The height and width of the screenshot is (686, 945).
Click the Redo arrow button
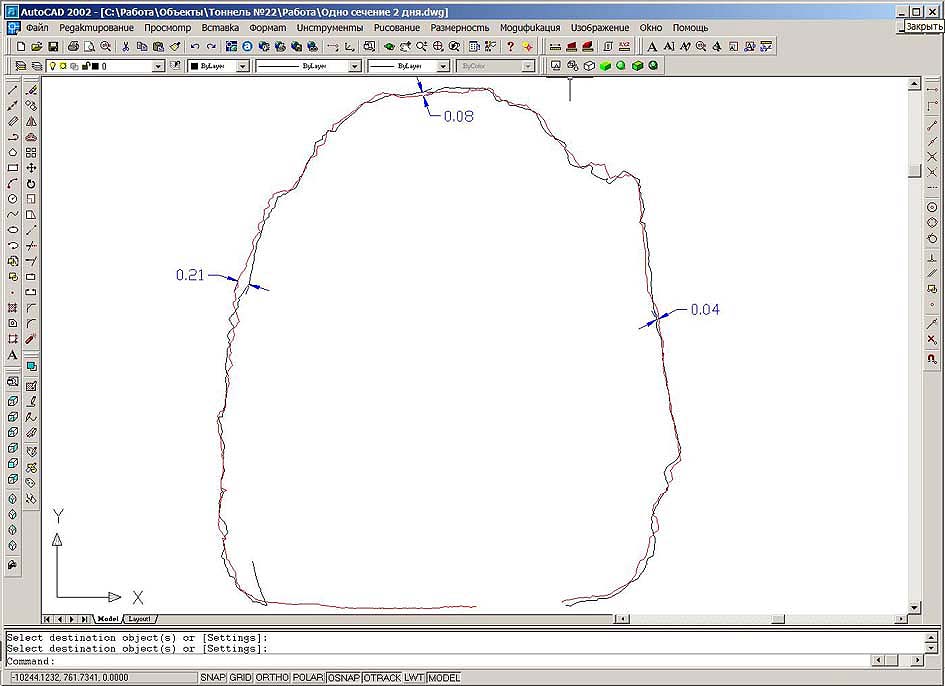[x=211, y=46]
